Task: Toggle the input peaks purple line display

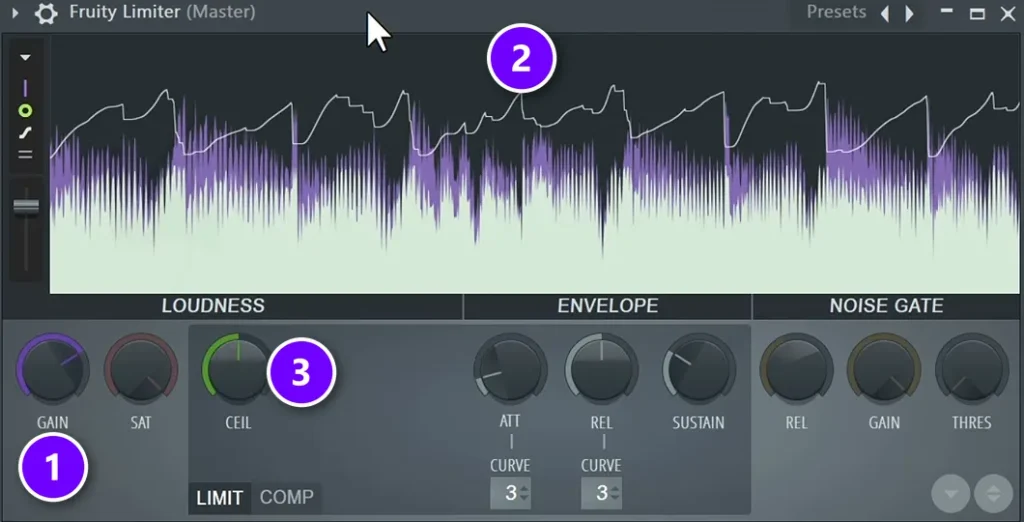Action: [x=25, y=88]
